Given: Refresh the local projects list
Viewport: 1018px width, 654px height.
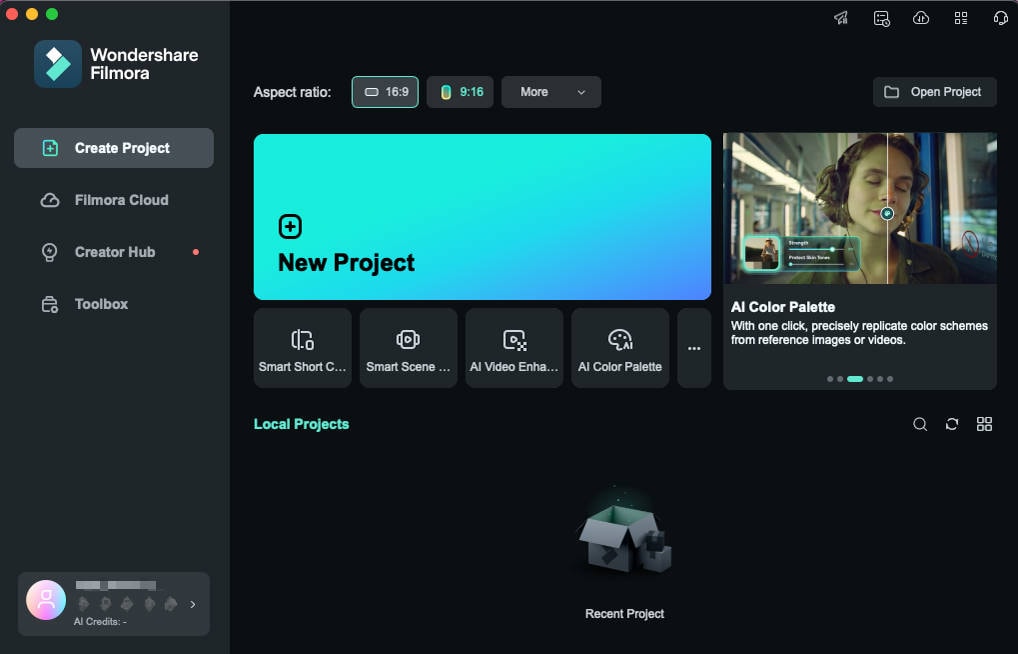Looking at the screenshot, I should click(x=952, y=424).
